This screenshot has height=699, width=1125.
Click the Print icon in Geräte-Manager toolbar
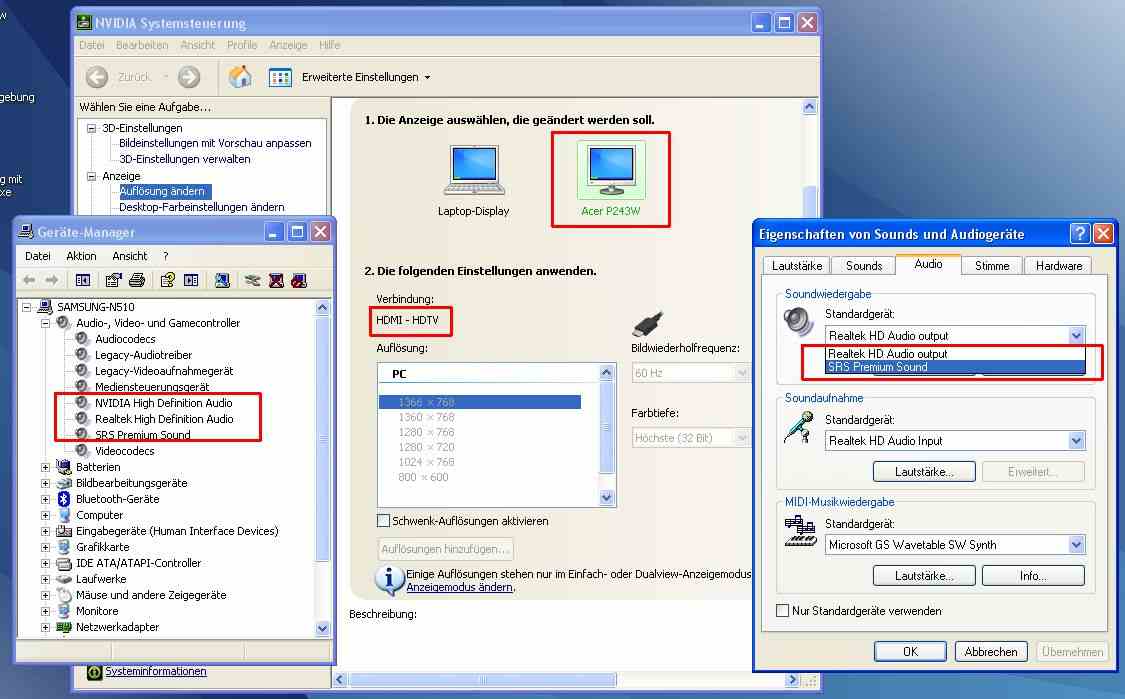pos(137,280)
